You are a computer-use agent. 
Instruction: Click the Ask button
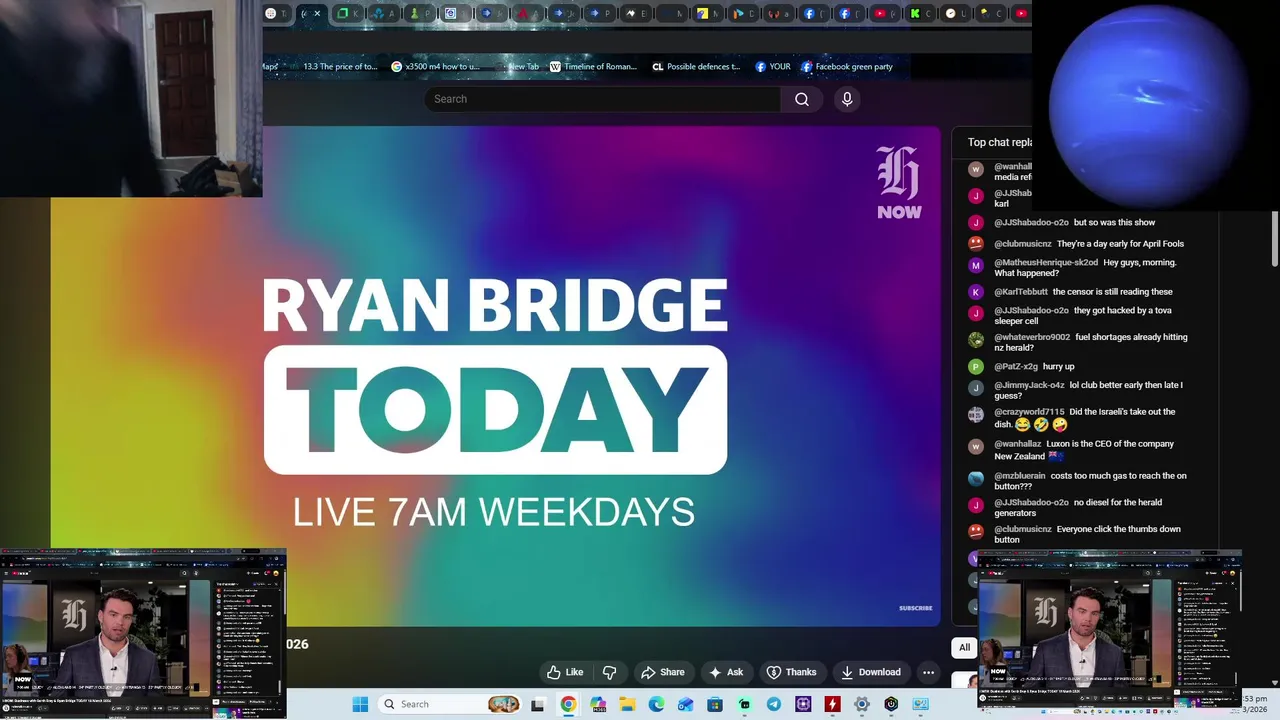tap(726, 672)
